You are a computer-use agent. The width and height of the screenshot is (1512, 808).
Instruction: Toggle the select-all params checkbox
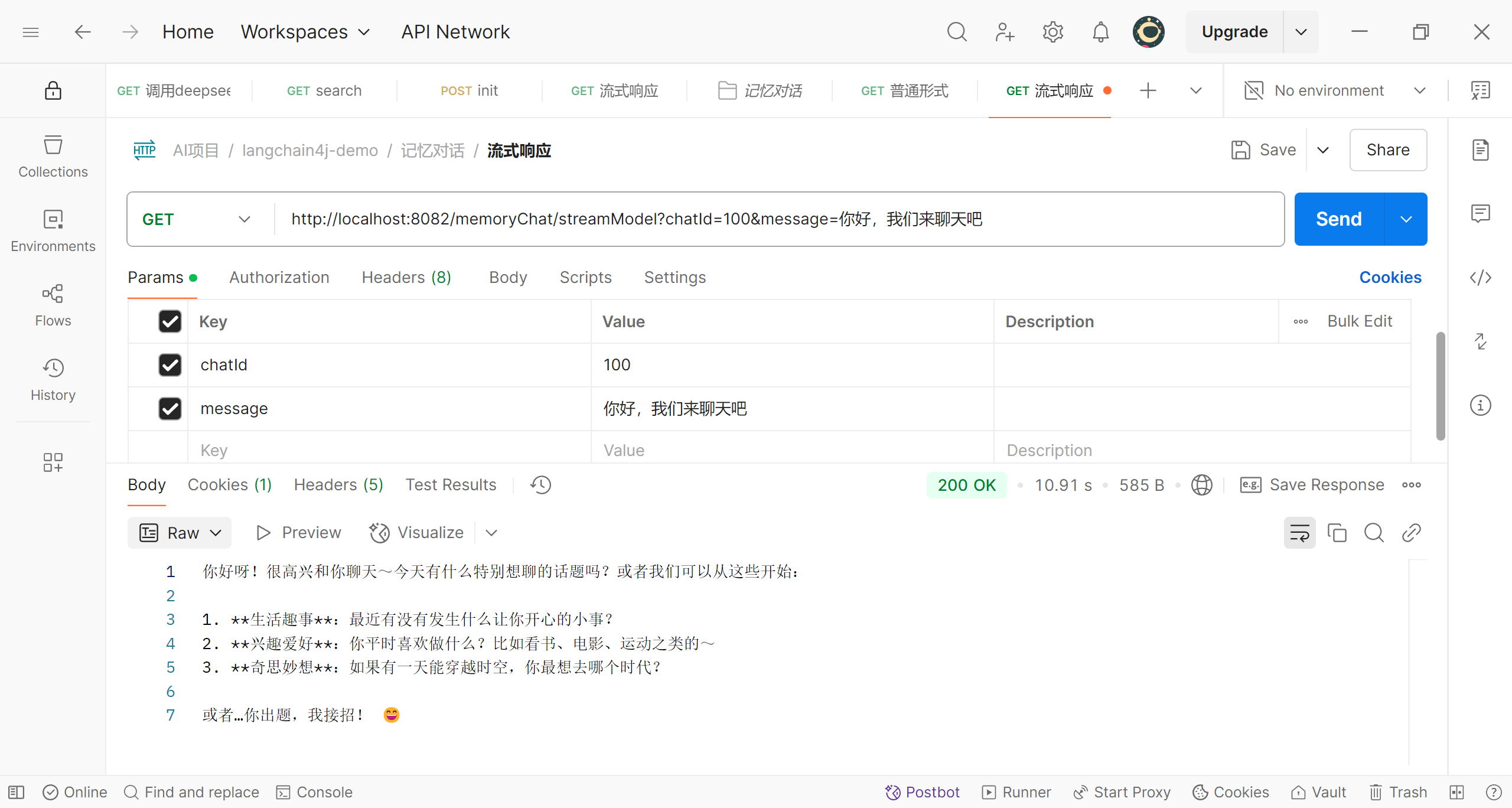(x=170, y=321)
